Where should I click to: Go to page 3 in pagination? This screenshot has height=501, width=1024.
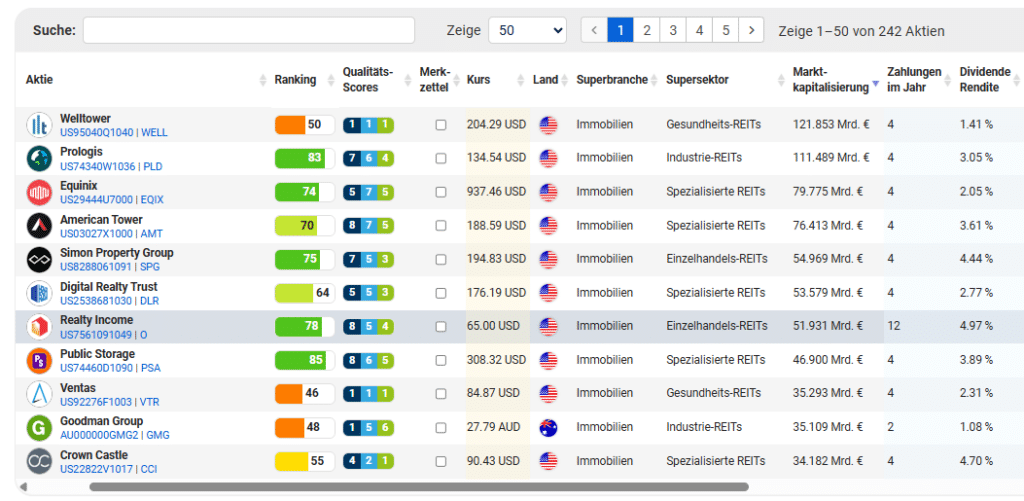pos(673,31)
